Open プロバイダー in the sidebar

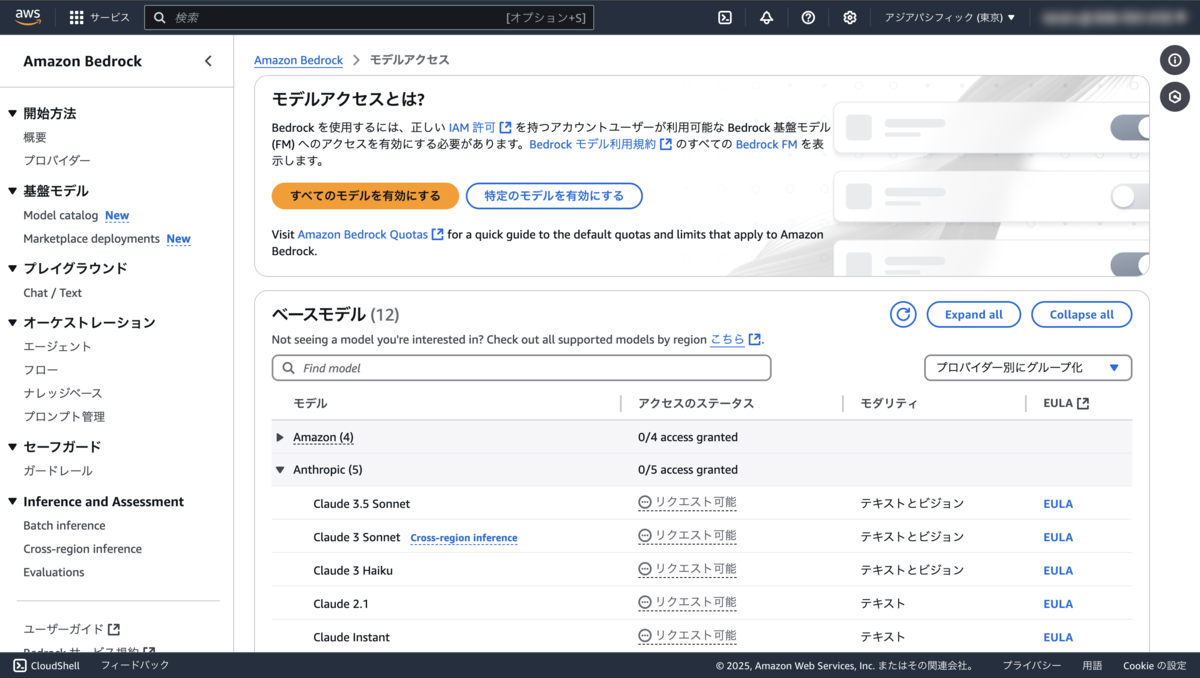coord(57,160)
